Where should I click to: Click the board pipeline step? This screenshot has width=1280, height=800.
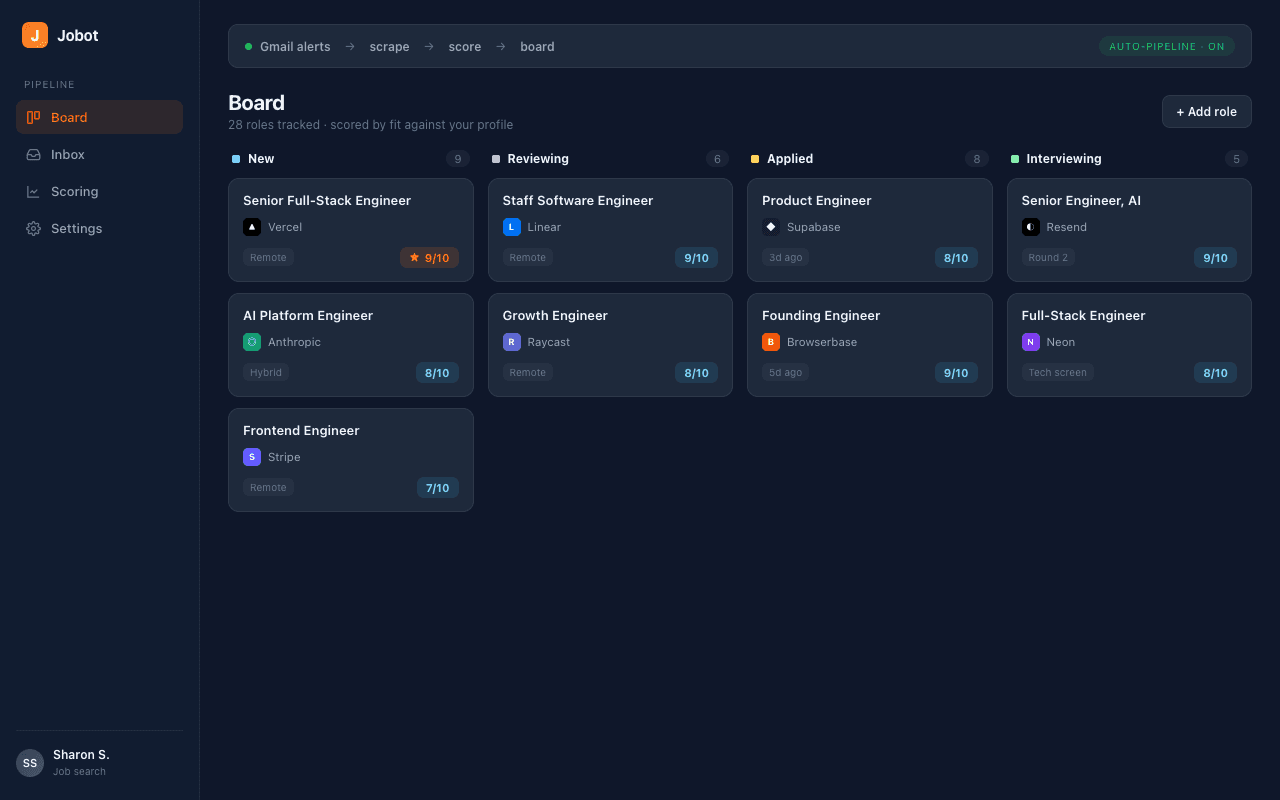537,47
